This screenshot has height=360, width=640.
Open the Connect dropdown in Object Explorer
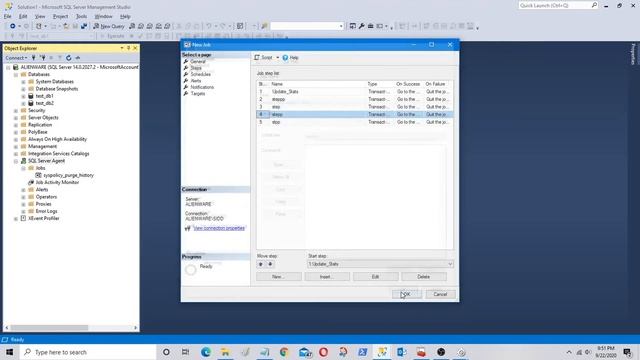point(16,58)
